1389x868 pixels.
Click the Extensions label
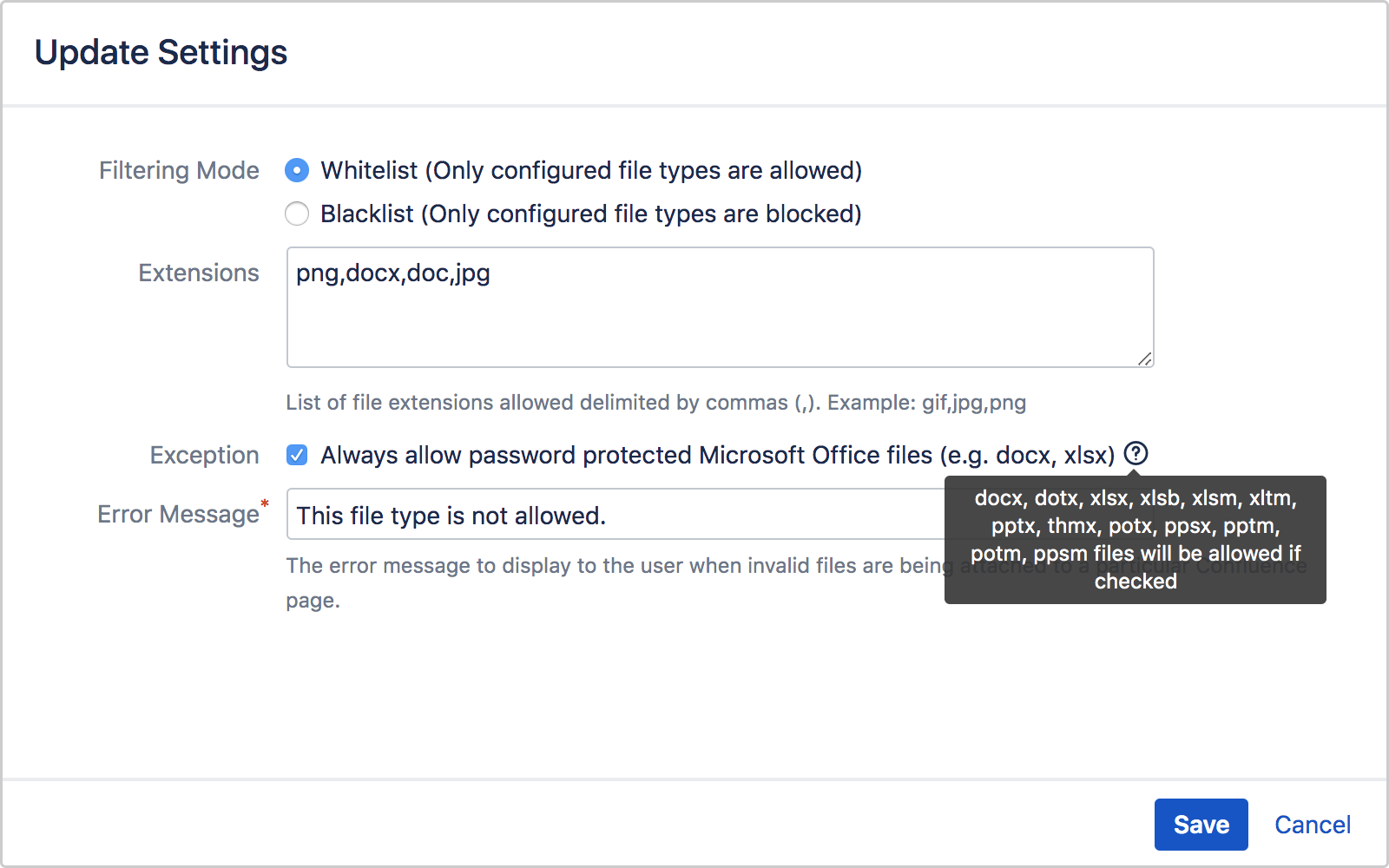tap(198, 273)
